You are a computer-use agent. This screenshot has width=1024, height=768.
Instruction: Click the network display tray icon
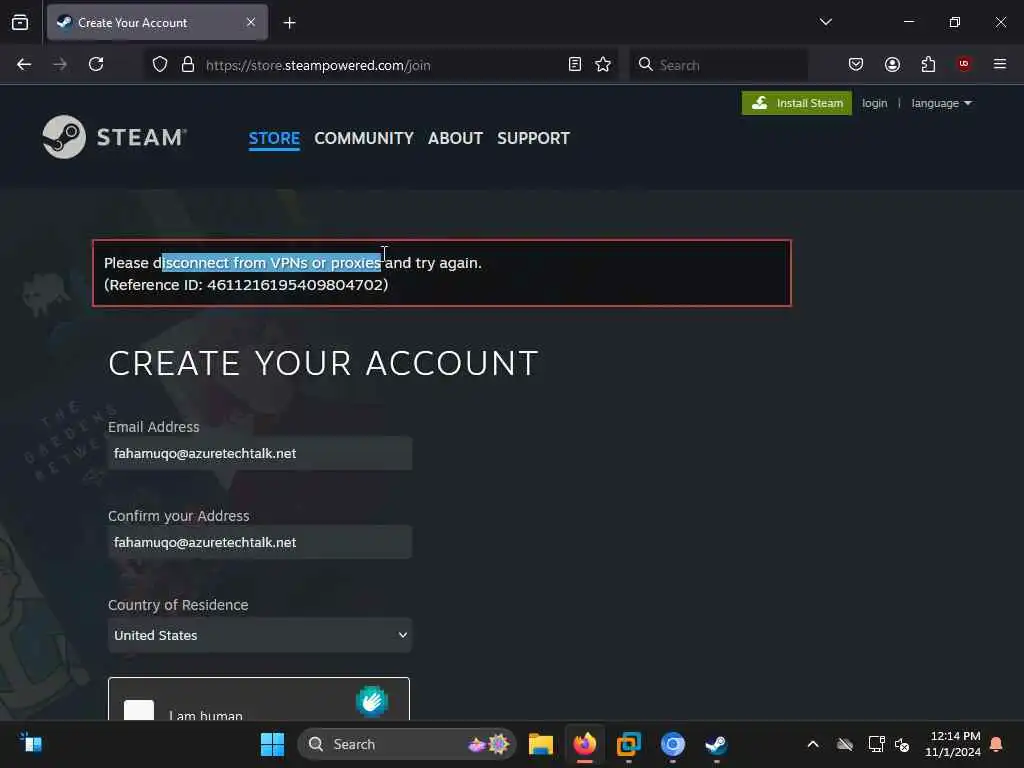point(876,744)
